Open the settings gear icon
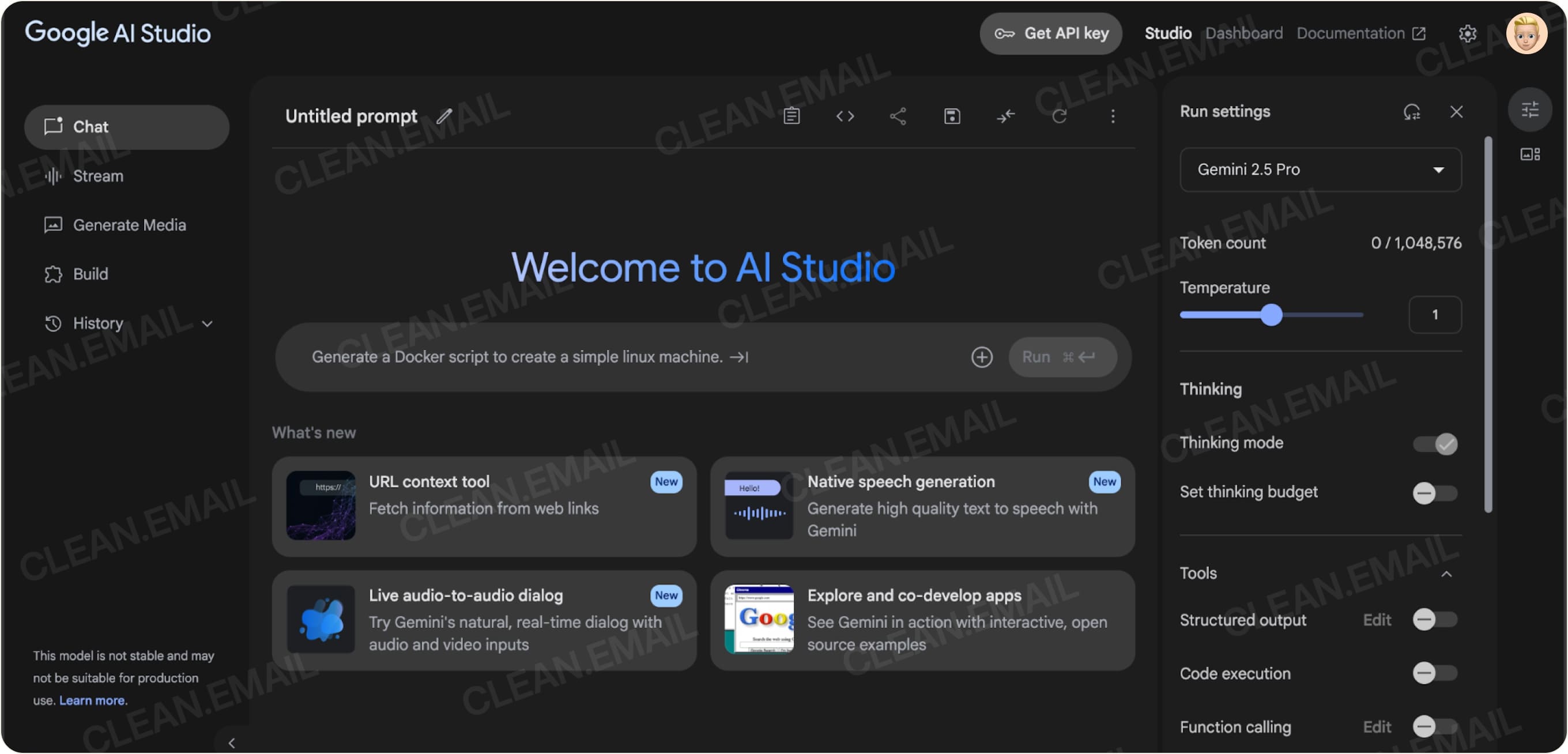The width and height of the screenshot is (1568, 754). click(x=1468, y=33)
